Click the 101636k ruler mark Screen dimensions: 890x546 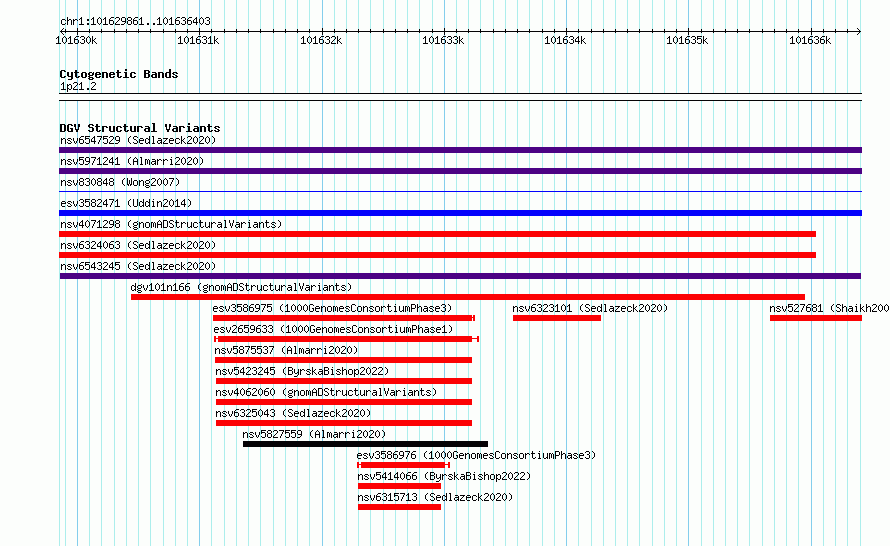point(811,40)
